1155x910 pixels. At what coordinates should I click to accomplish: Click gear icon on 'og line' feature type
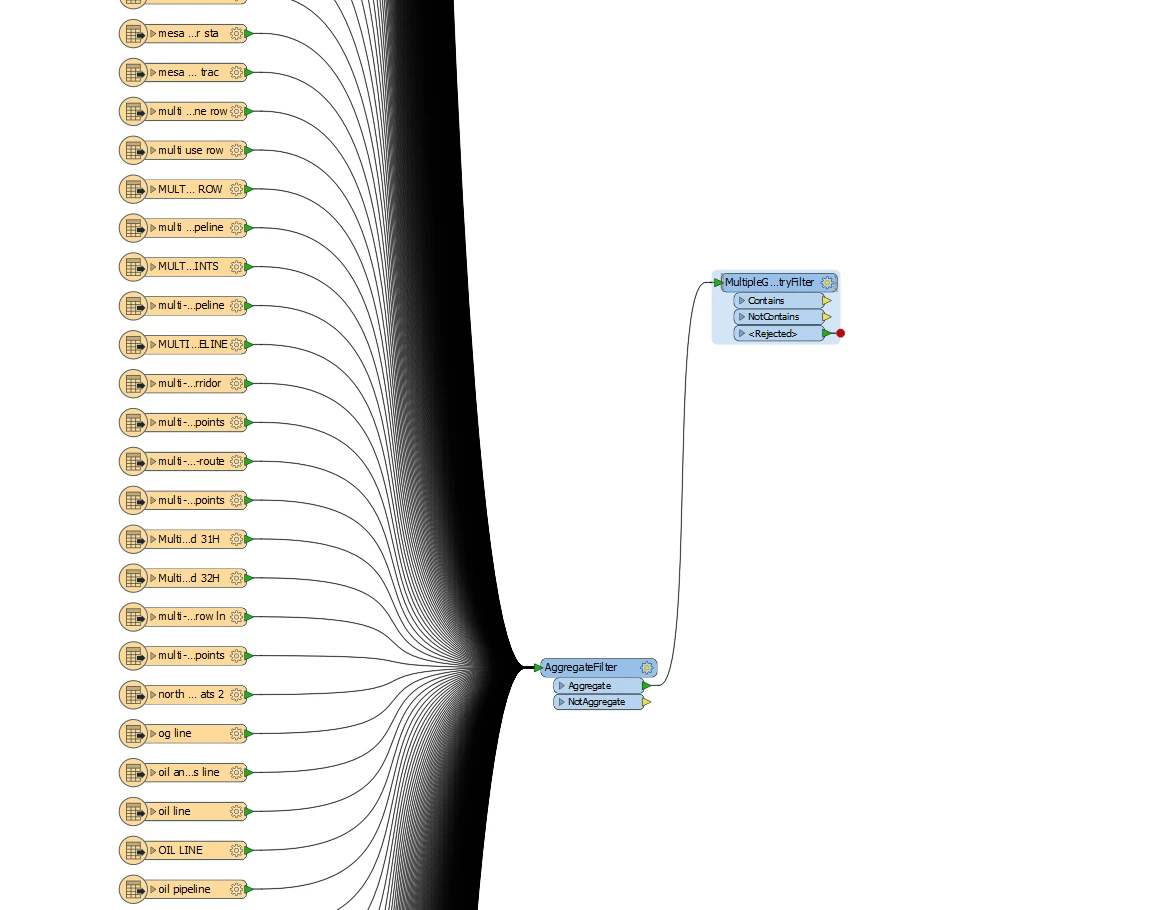(x=236, y=734)
